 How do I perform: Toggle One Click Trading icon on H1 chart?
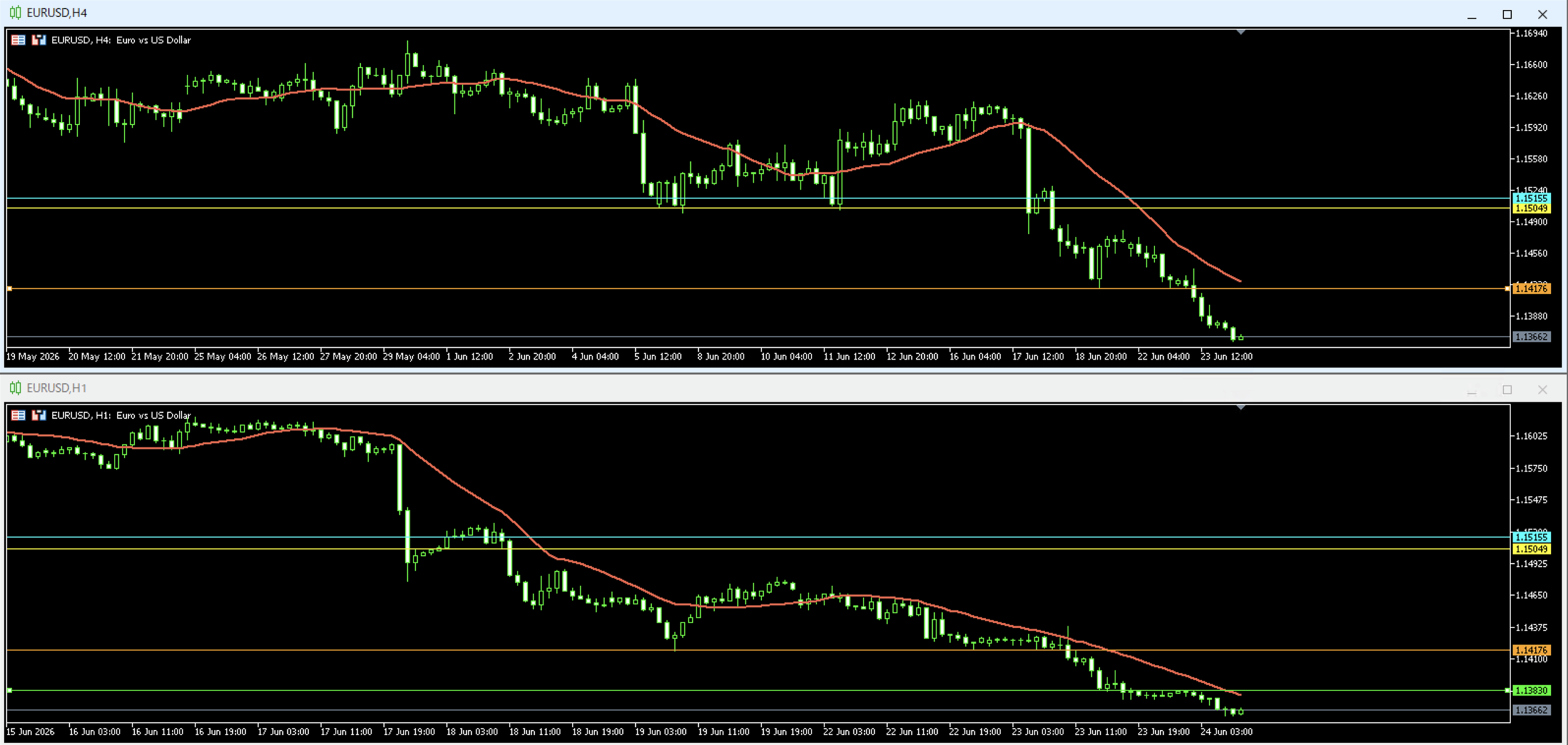pyautogui.click(x=18, y=415)
